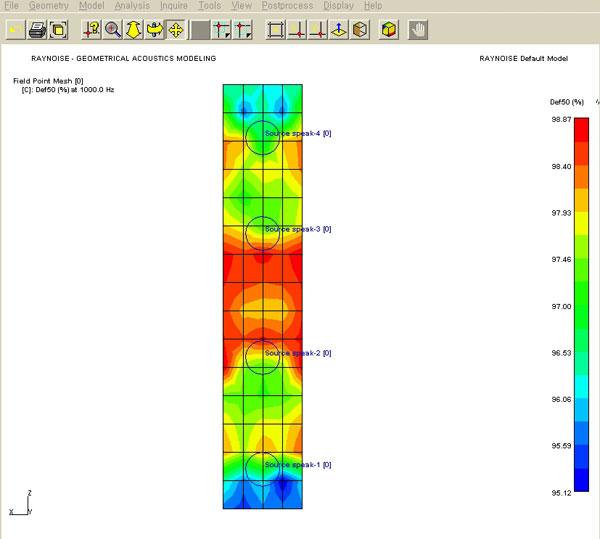
Task: Select the yellow rotate view tool
Action: 155,30
